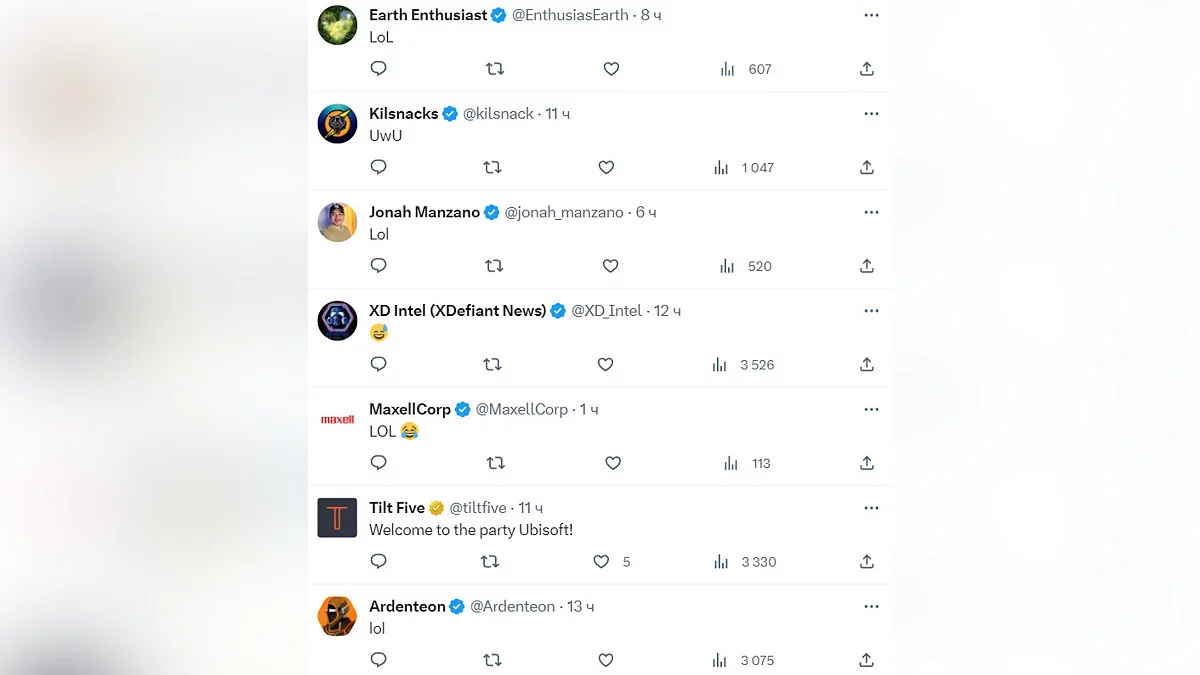1200x675 pixels.
Task: Retweet Tilt Five's welcome message
Action: (x=490, y=562)
